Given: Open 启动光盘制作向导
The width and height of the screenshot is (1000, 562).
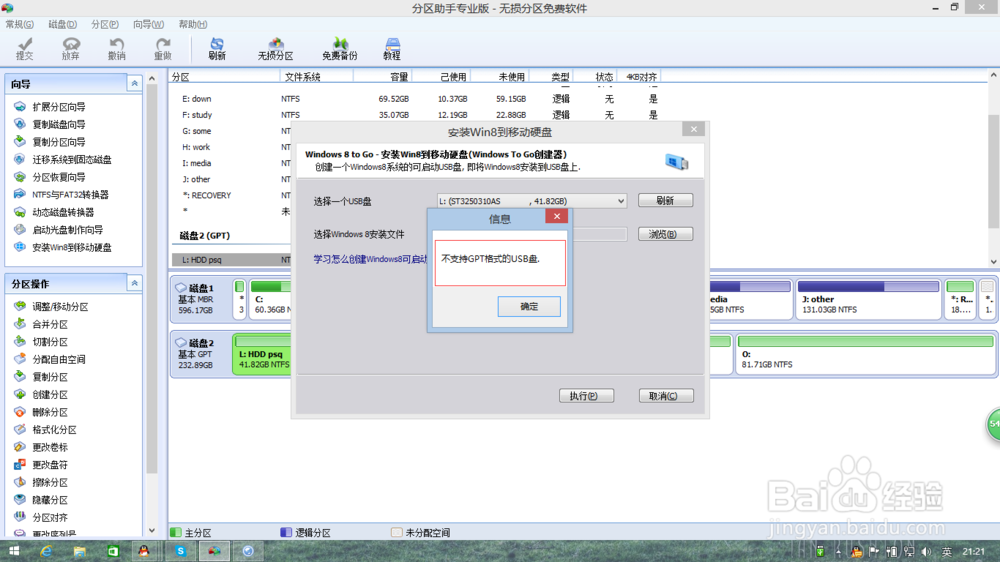Looking at the screenshot, I should pos(67,230).
